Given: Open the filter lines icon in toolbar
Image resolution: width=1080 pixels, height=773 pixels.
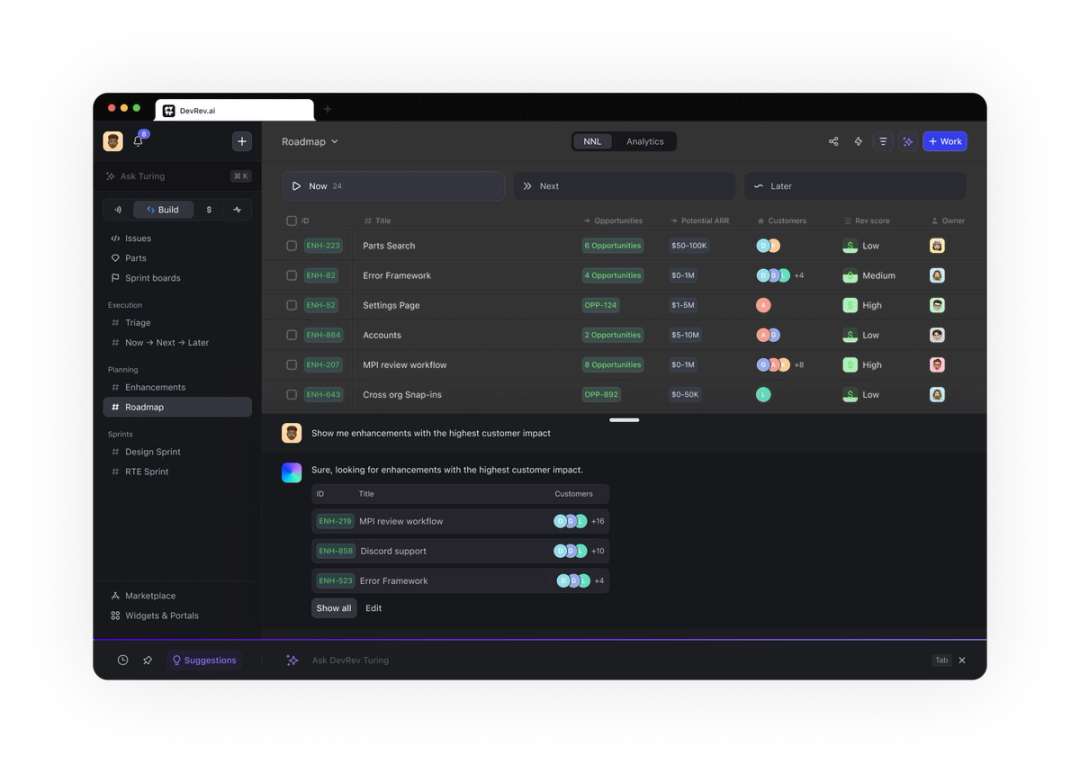Looking at the screenshot, I should [883, 141].
